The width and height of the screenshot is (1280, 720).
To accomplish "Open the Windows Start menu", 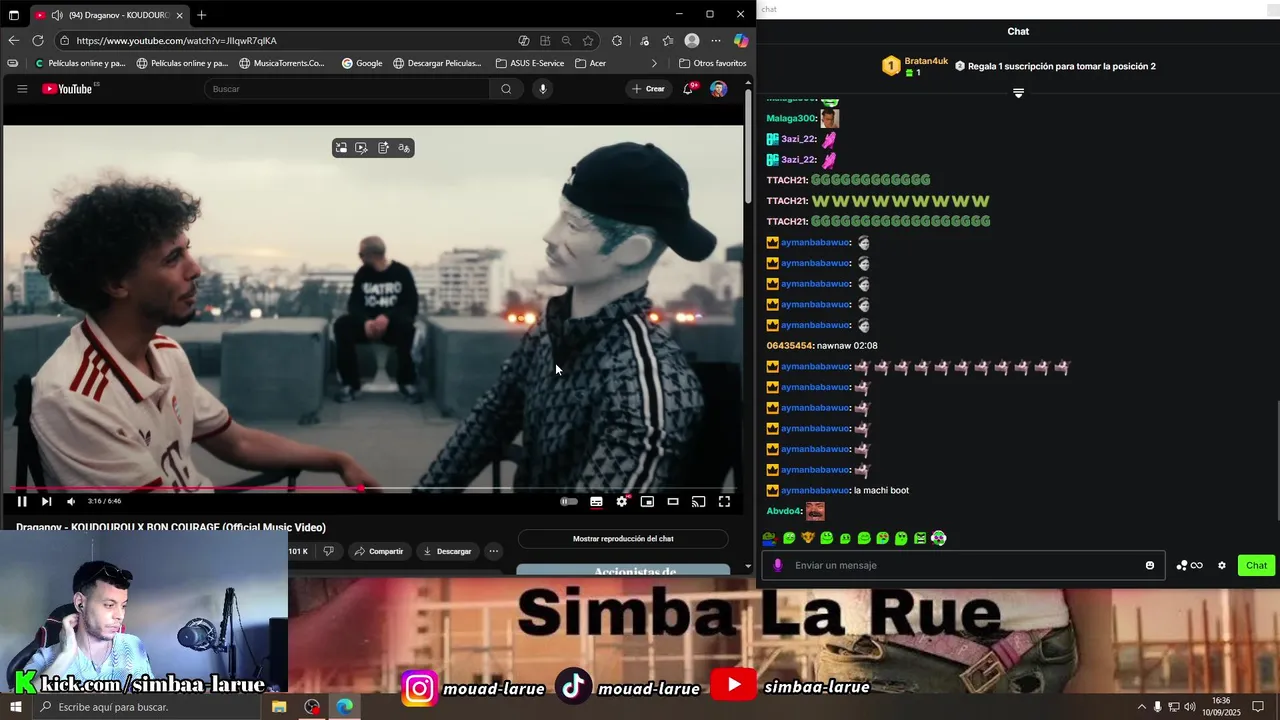I will (16, 707).
